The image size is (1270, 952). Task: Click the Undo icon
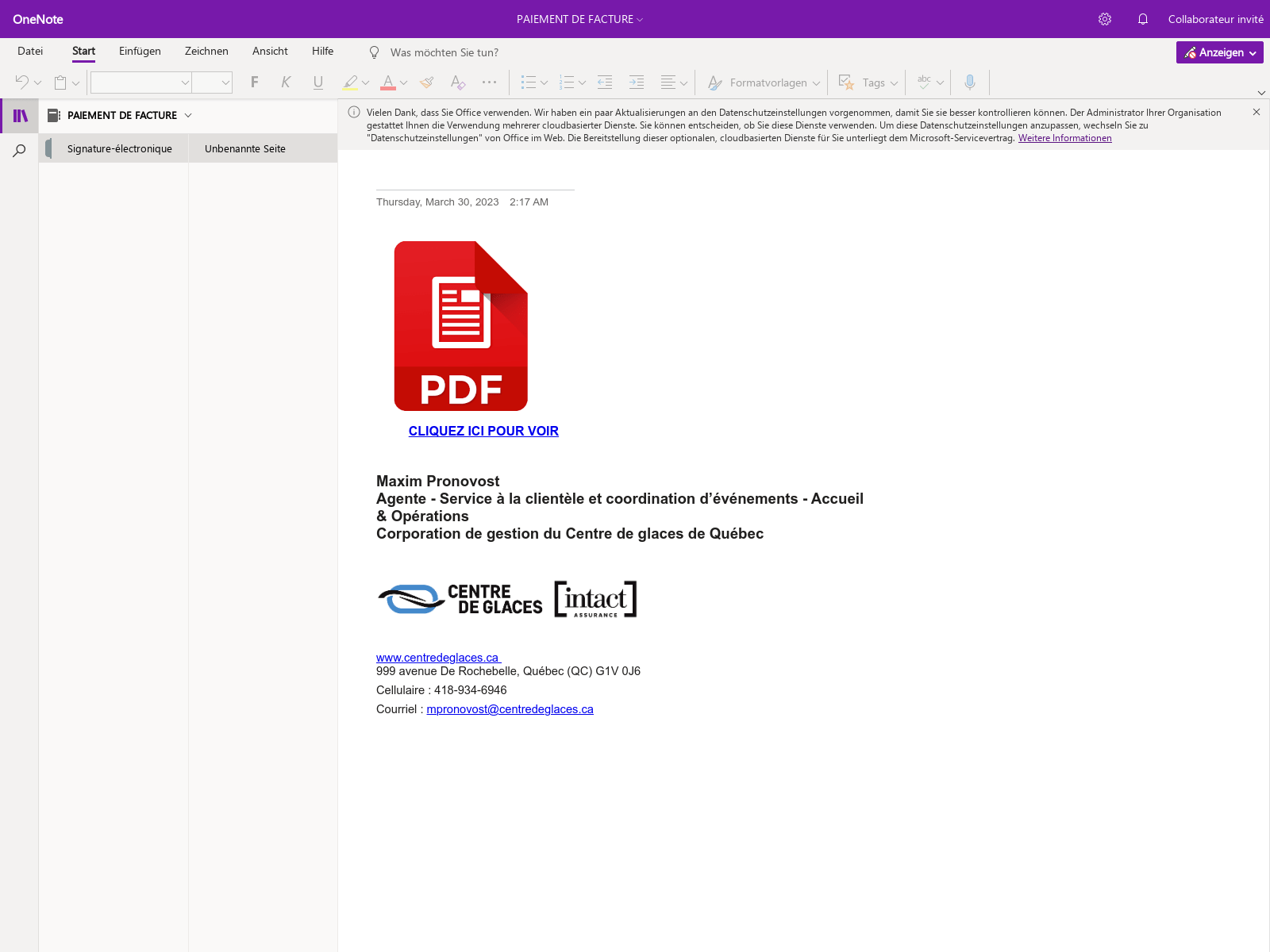point(21,82)
